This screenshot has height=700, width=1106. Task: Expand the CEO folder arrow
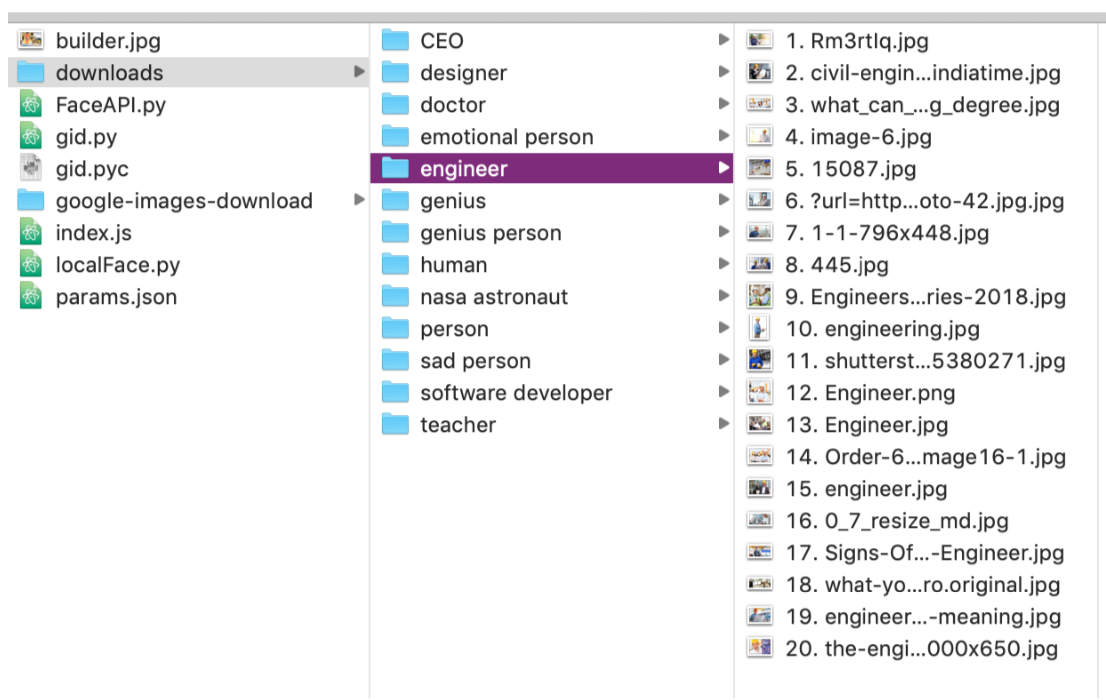(723, 40)
